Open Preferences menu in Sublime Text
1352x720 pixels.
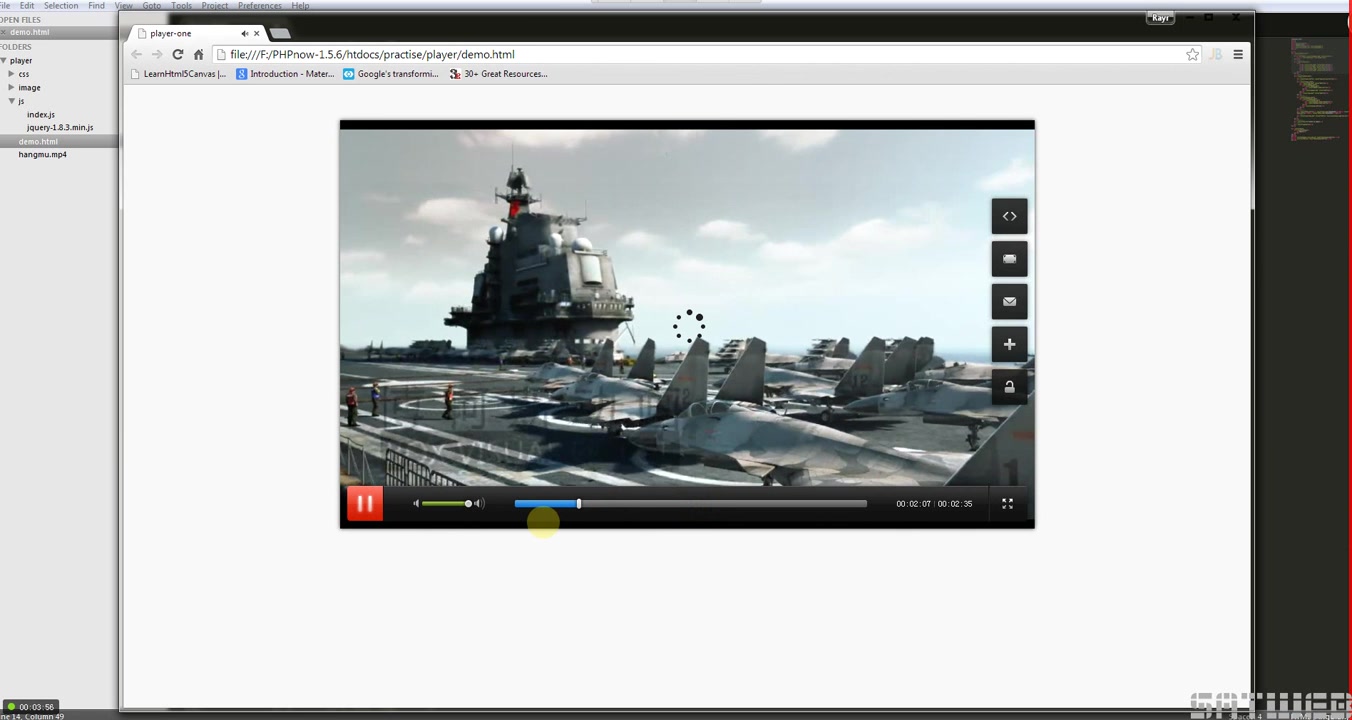[260, 5]
